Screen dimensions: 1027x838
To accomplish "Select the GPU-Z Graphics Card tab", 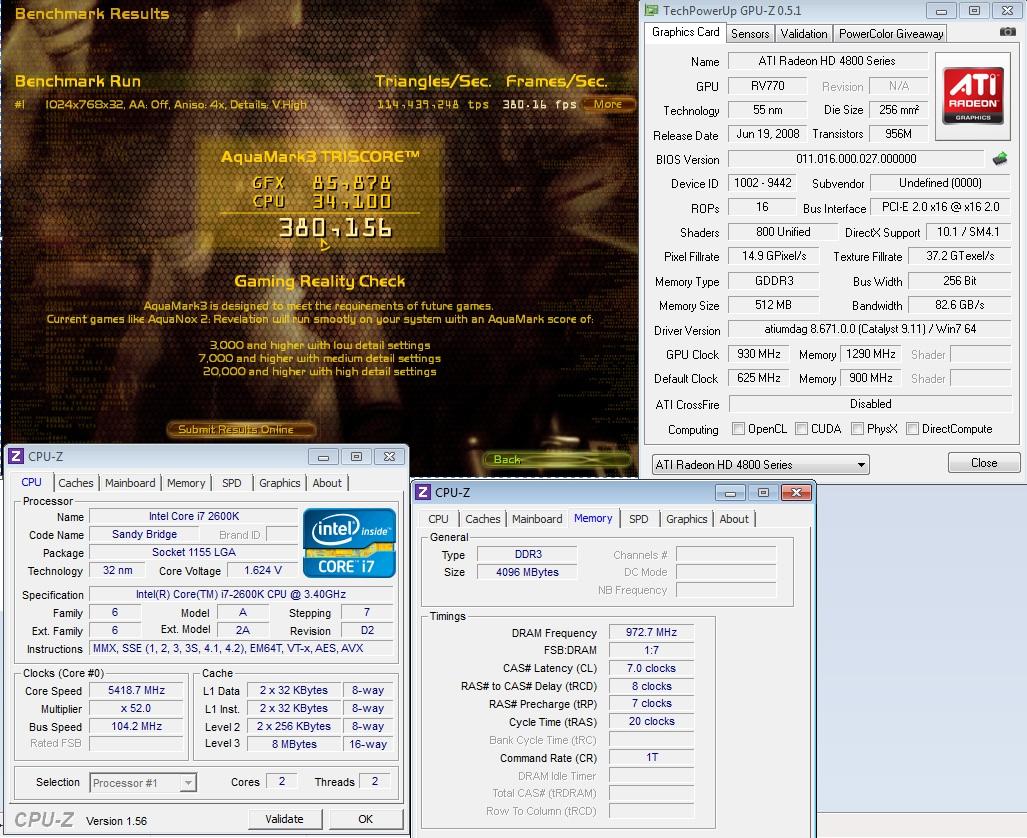I will [685, 32].
